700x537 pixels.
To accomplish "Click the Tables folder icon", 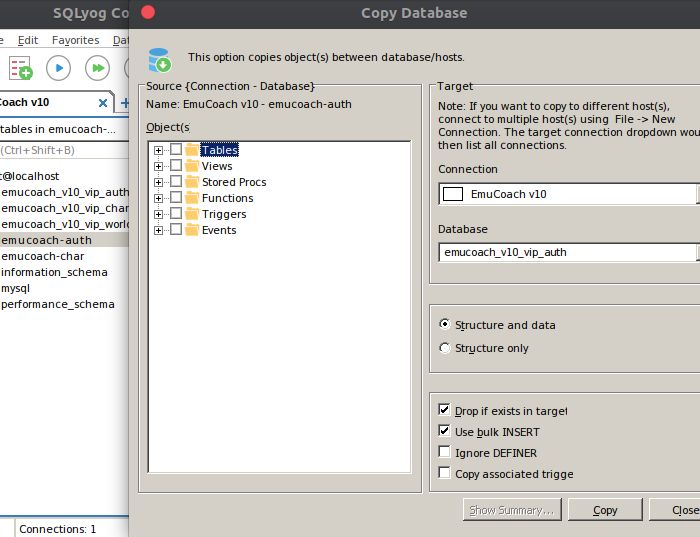I will coord(192,150).
